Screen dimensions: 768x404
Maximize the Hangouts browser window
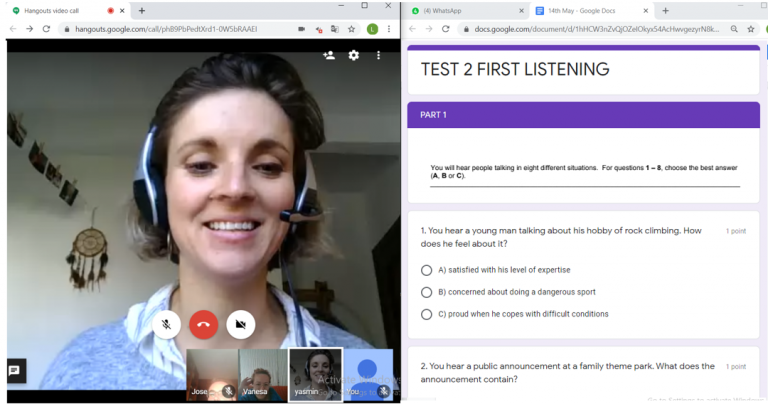[364, 5]
